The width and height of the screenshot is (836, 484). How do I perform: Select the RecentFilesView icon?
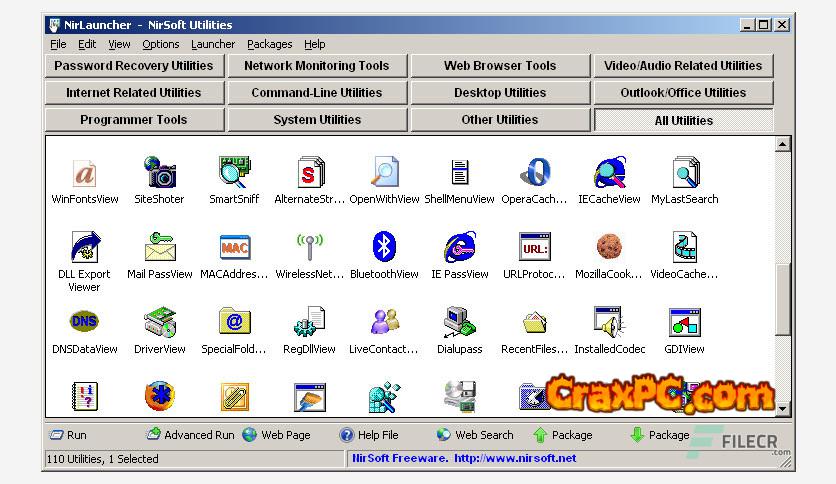(534, 322)
